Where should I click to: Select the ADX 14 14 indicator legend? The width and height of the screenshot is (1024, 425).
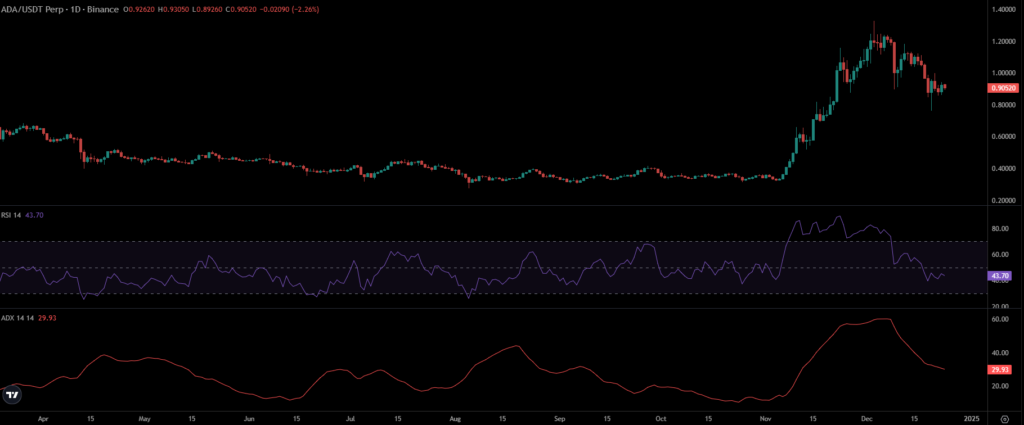[x=16, y=317]
